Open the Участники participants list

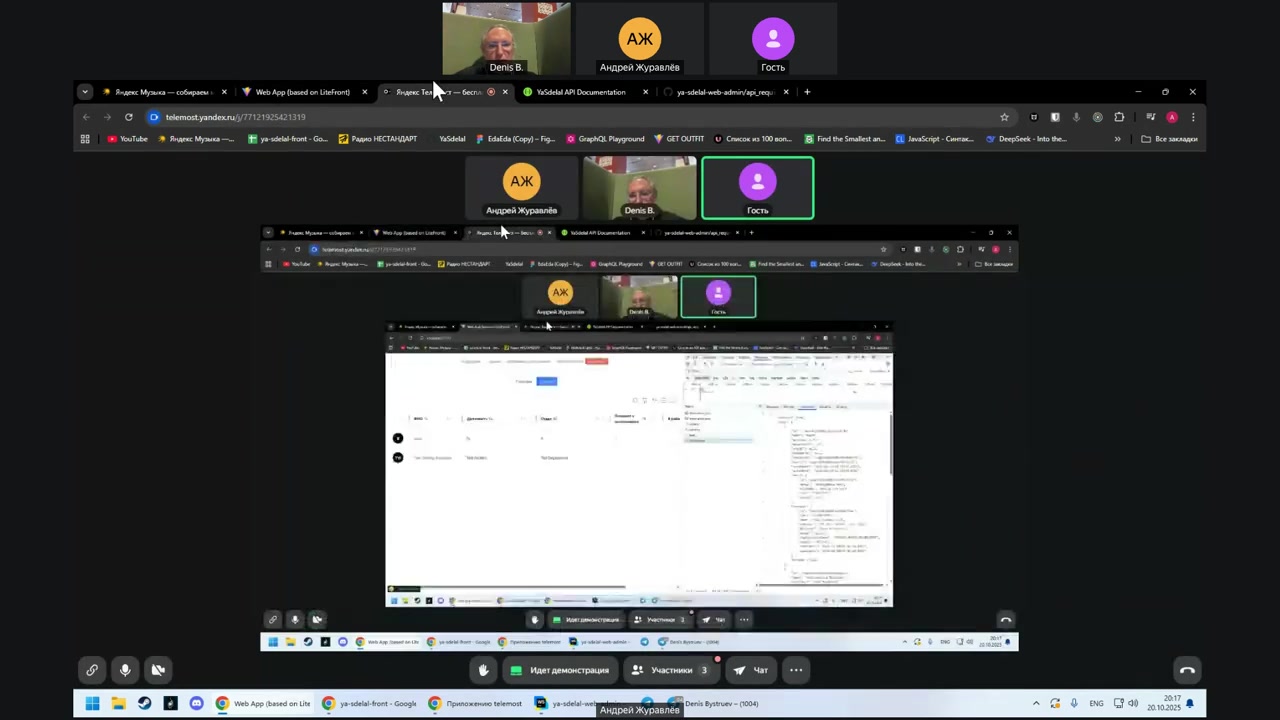point(670,670)
